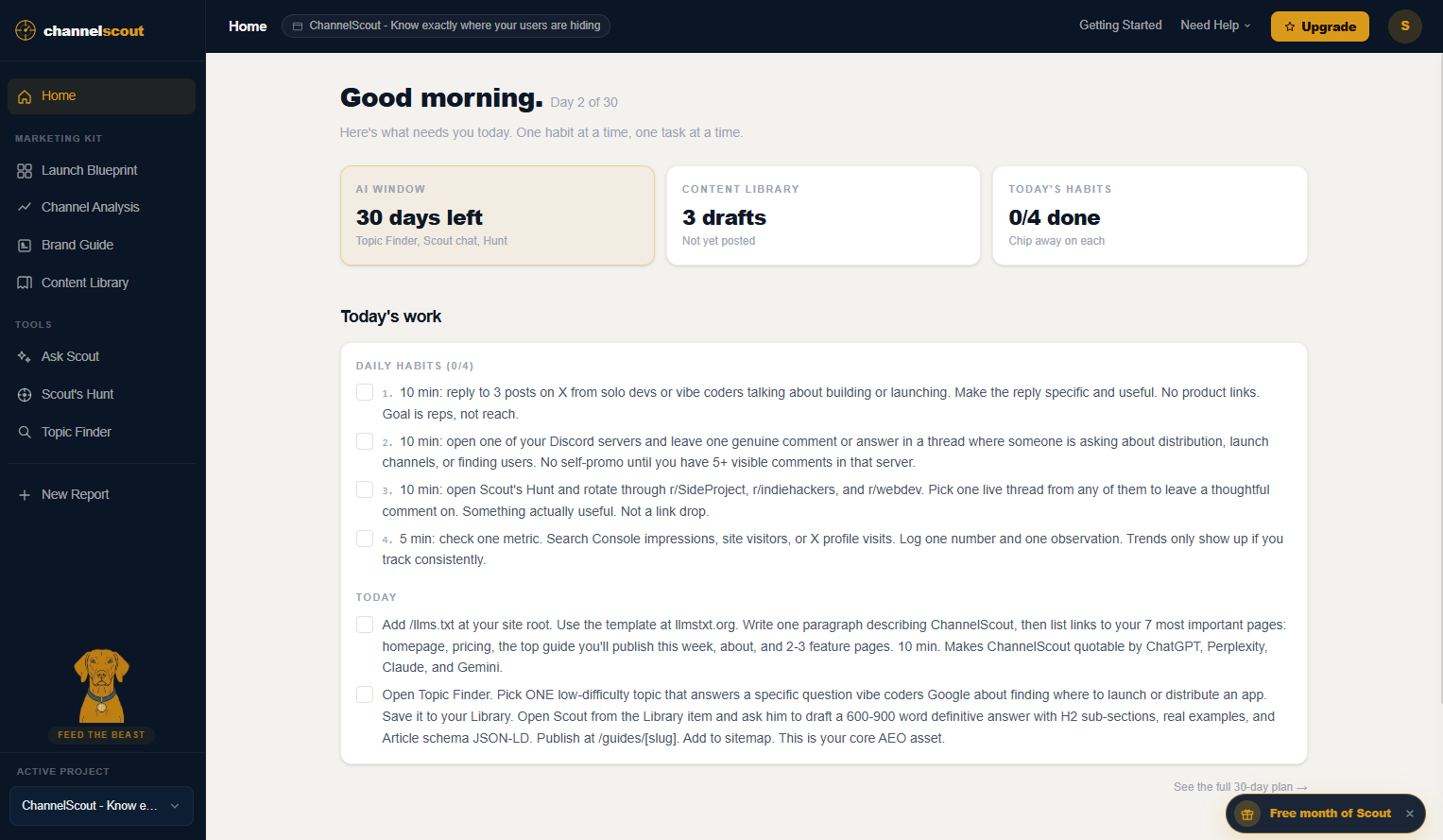Open Launch Blueprint grid icon
The width and height of the screenshot is (1443, 840).
click(x=25, y=171)
